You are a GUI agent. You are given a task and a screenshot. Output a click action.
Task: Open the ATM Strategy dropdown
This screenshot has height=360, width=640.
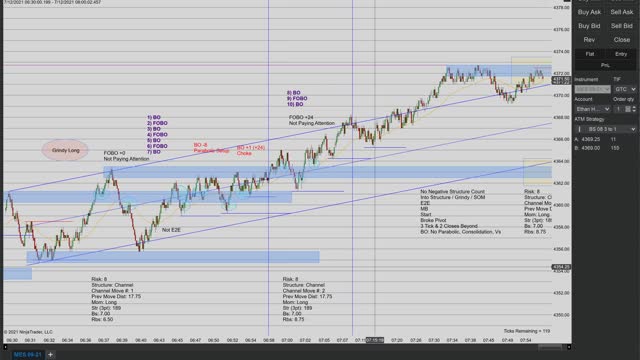pyautogui.click(x=605, y=129)
